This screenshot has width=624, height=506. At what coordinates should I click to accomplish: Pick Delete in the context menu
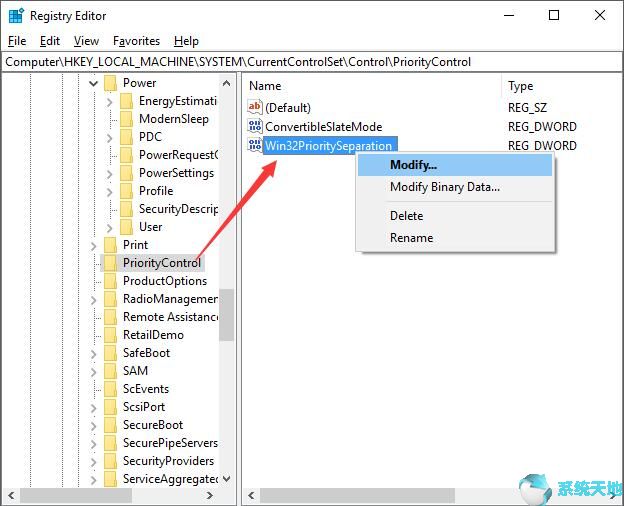[406, 216]
